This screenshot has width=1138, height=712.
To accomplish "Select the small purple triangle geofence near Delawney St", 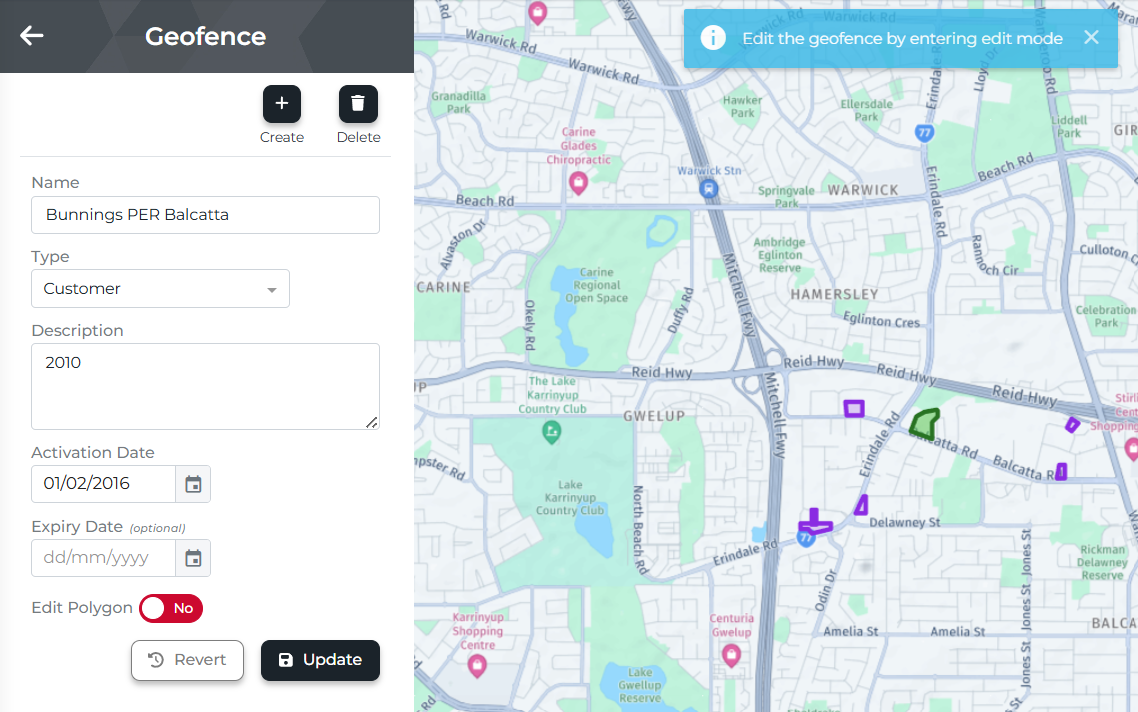I will coord(861,505).
